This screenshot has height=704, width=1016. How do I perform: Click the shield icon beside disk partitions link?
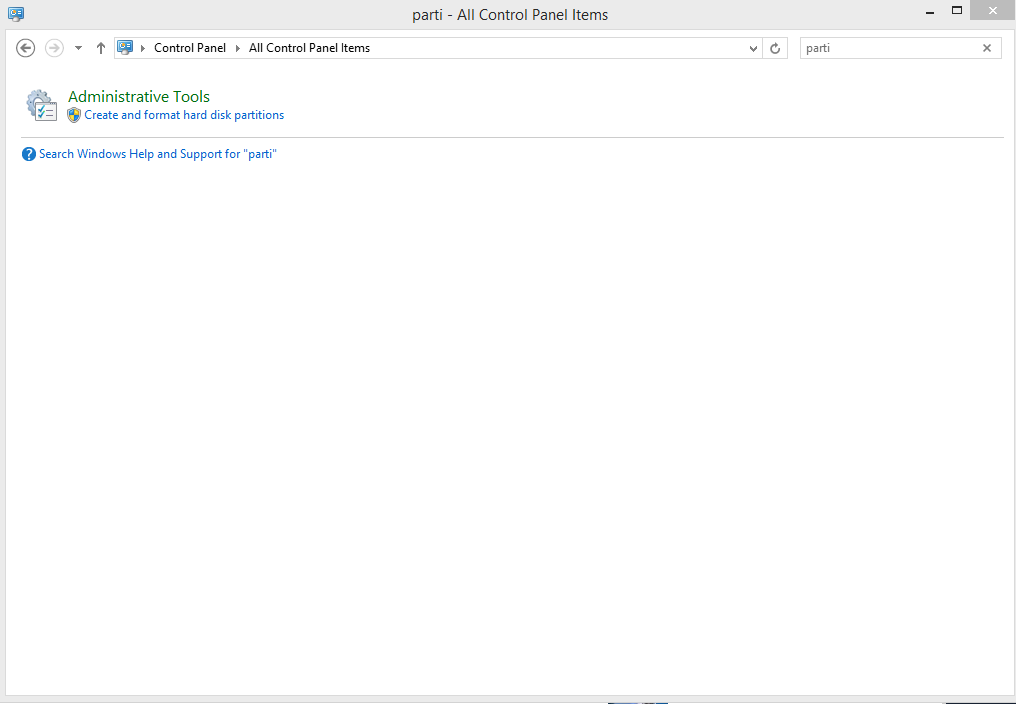coord(74,115)
